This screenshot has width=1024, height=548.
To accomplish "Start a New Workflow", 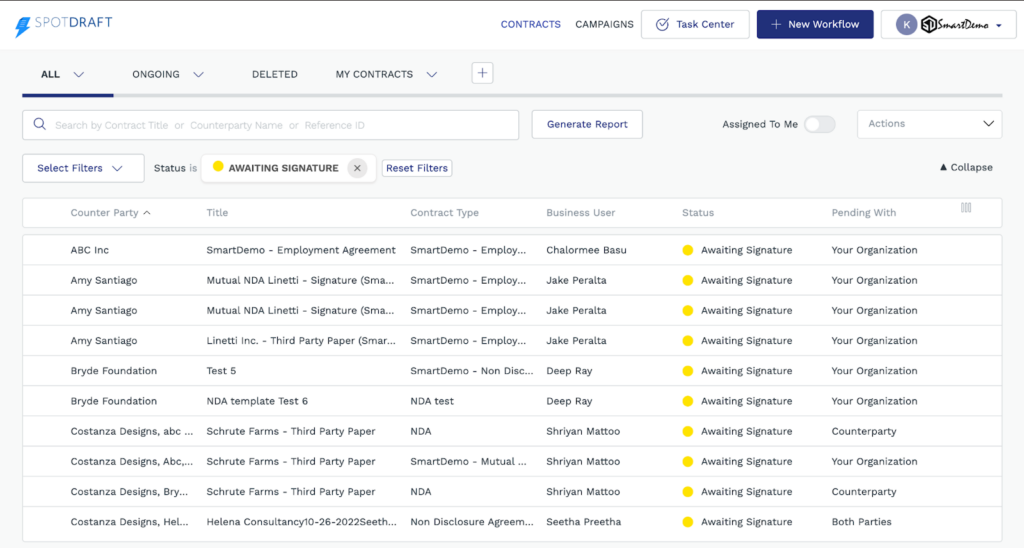I will click(x=815, y=24).
